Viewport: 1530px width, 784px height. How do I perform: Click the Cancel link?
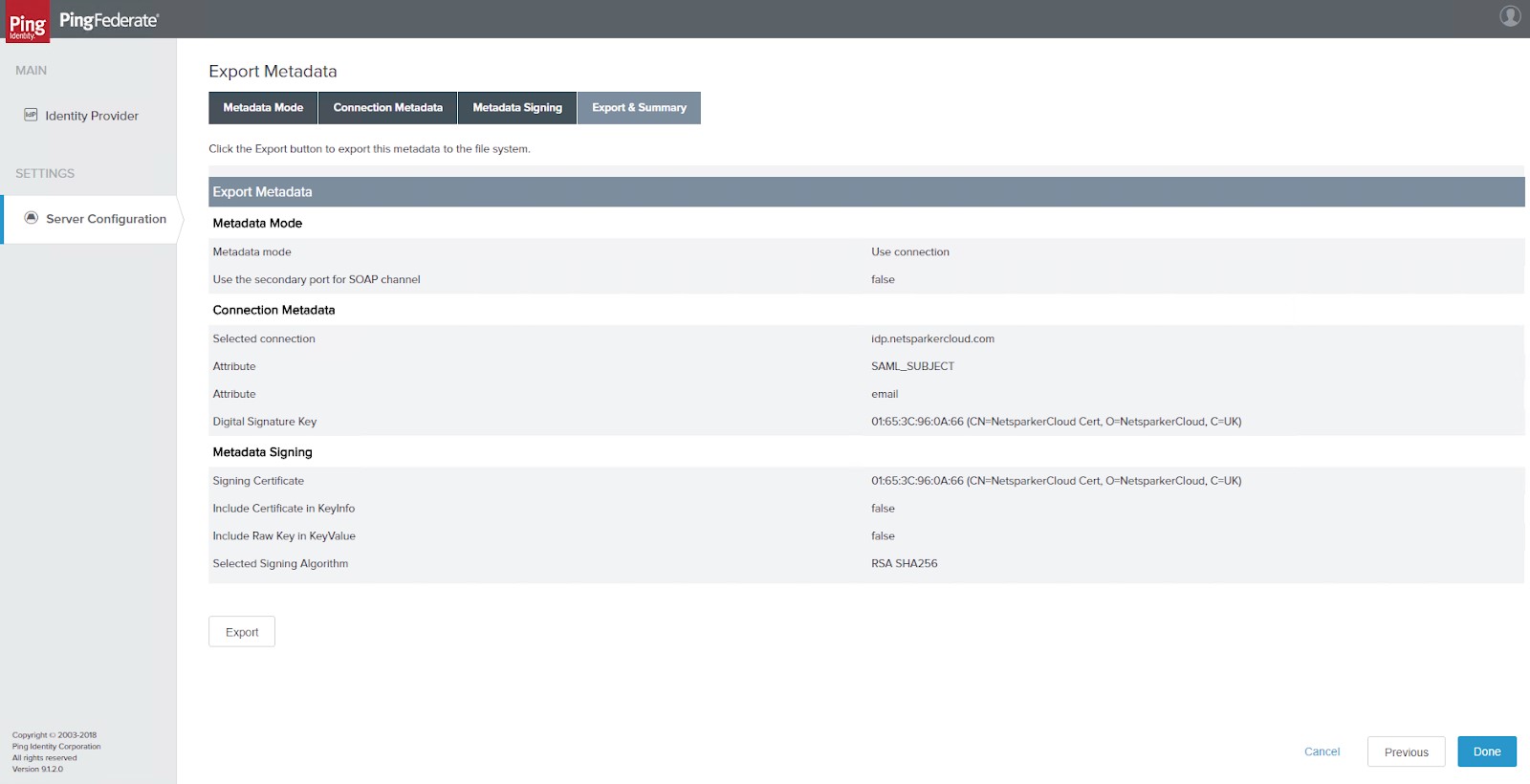pyautogui.click(x=1322, y=751)
